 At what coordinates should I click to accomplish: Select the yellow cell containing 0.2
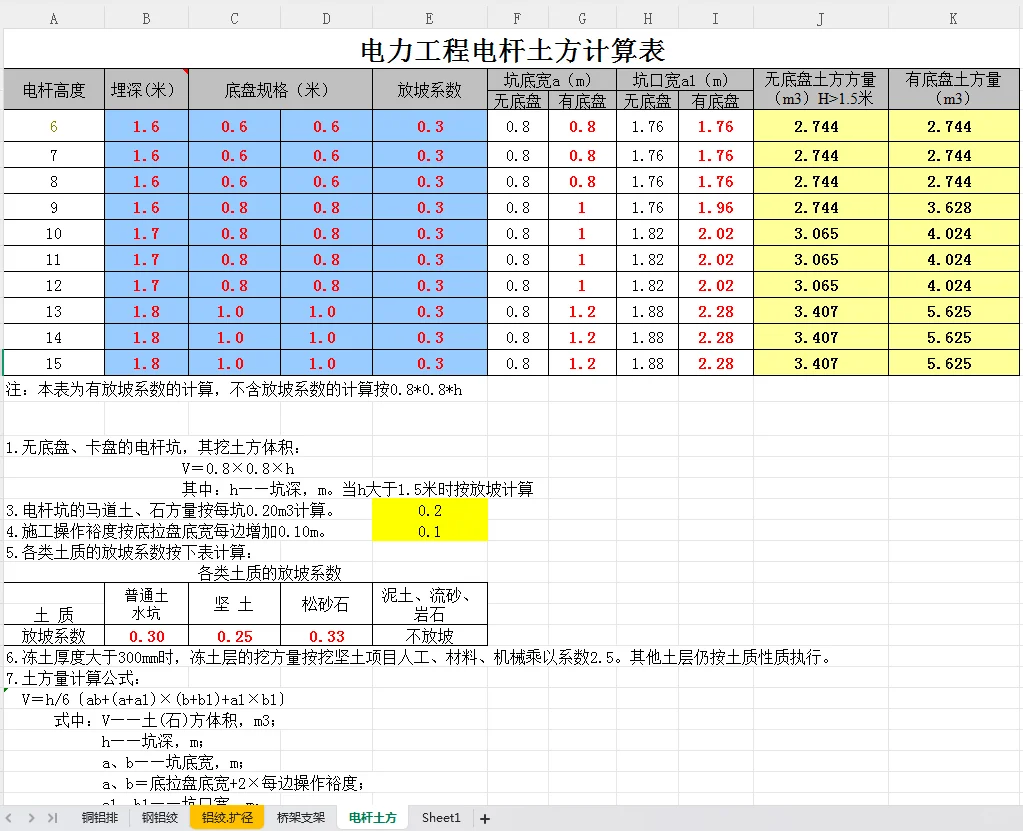point(429,511)
